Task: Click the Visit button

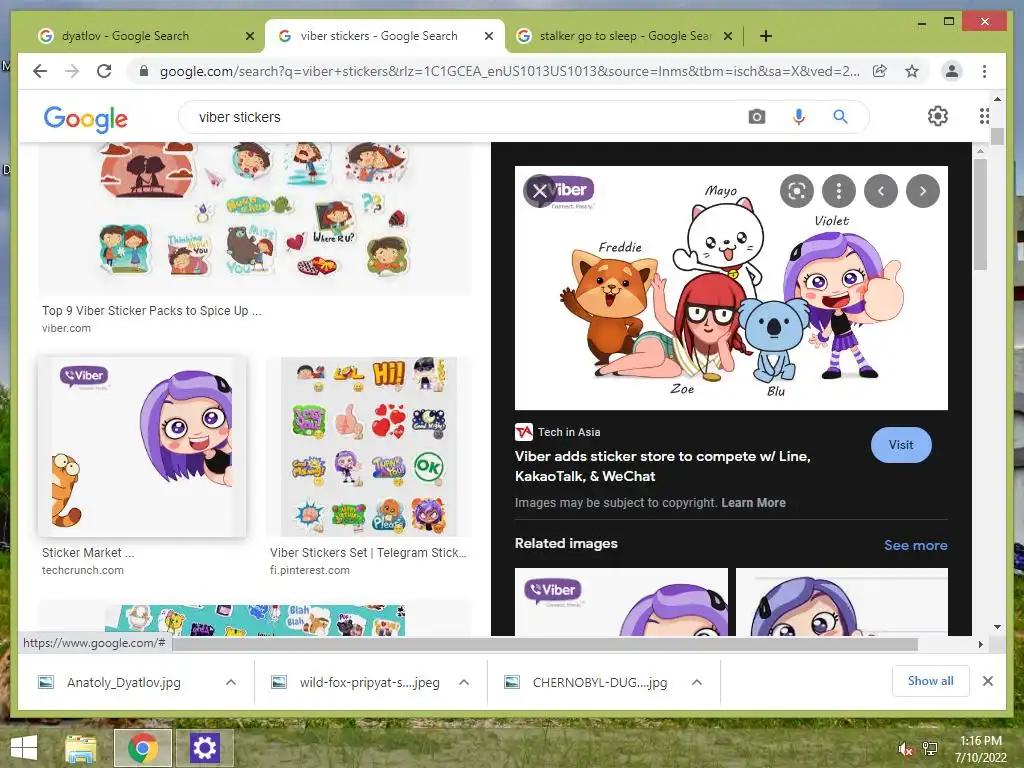Action: [901, 445]
